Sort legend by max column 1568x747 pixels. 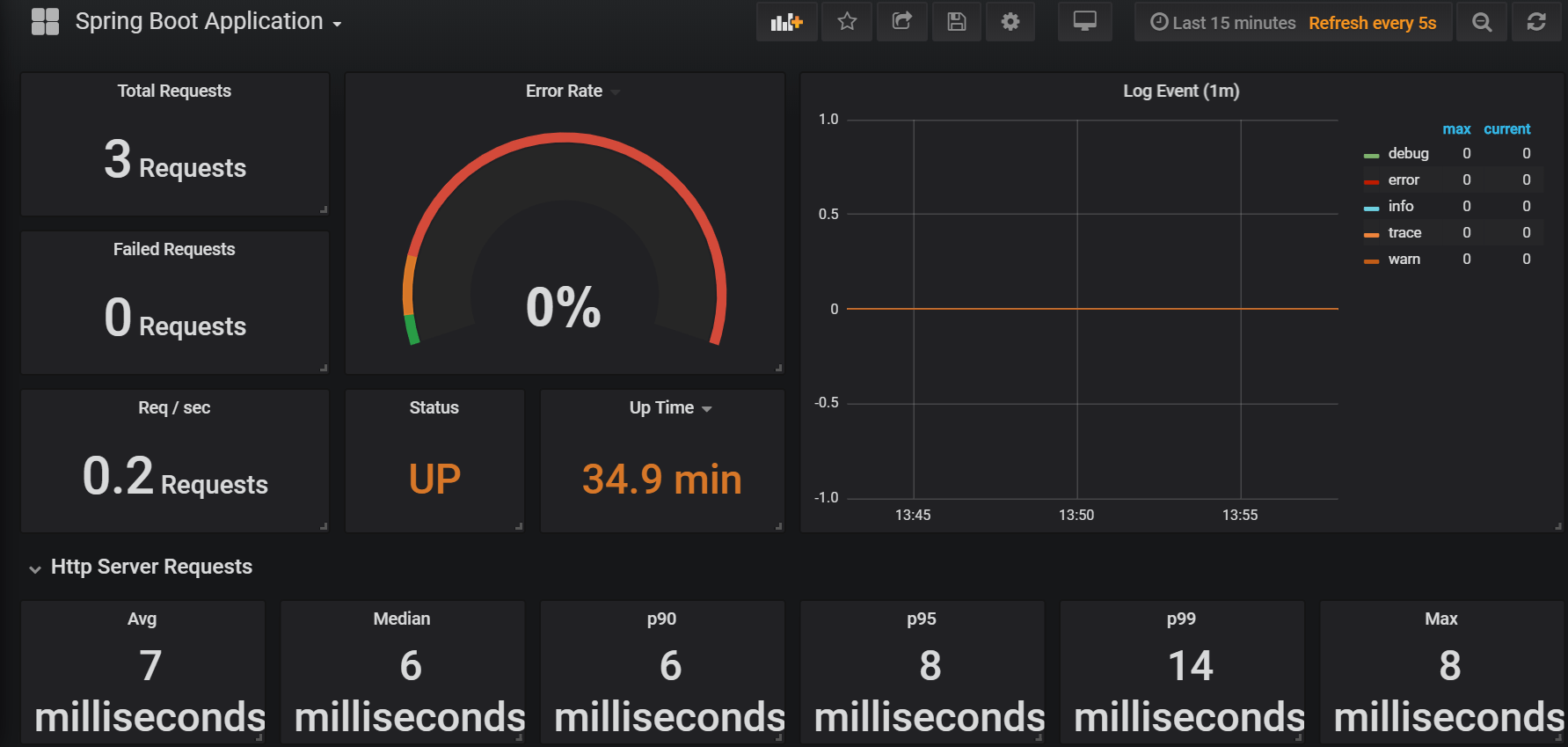[1456, 129]
